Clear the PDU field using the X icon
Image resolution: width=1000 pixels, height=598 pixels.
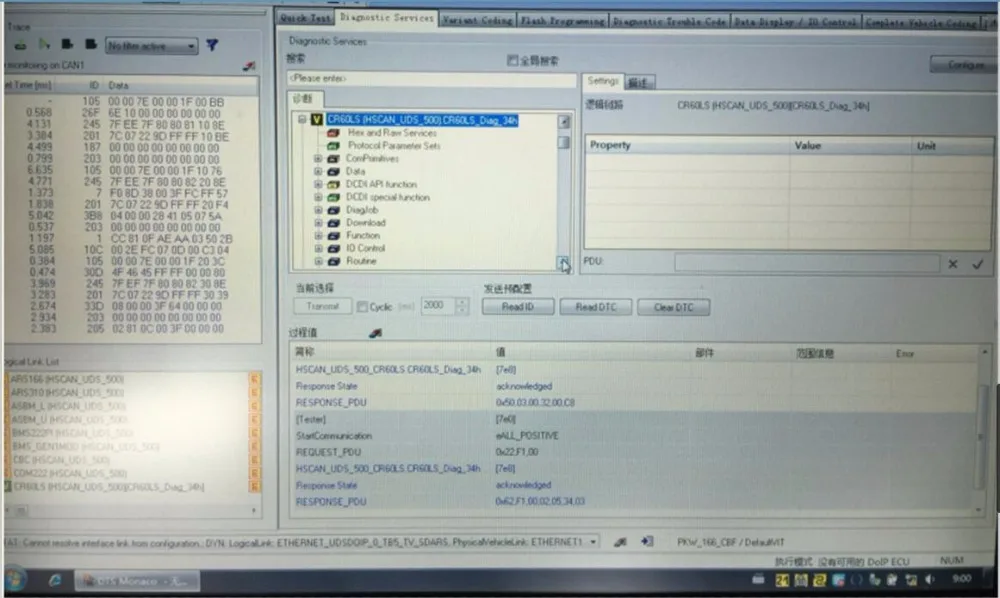953,263
